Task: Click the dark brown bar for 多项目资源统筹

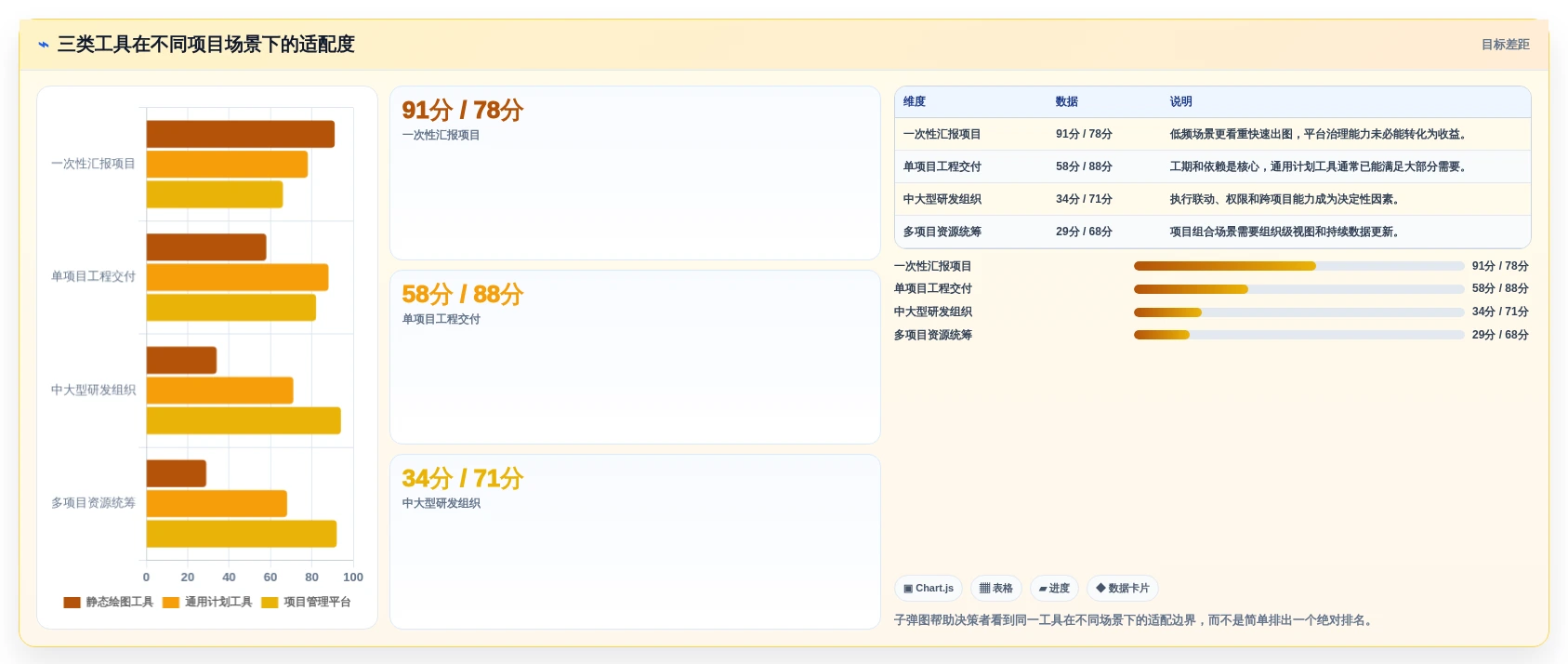Action: (x=177, y=473)
